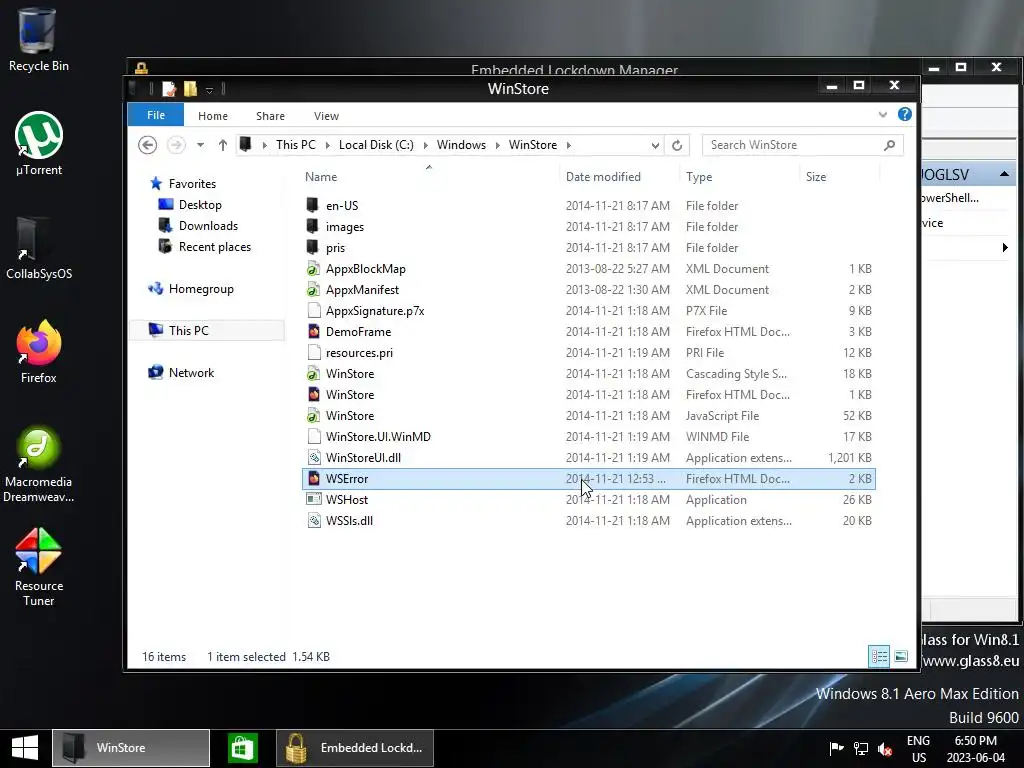Image resolution: width=1024 pixels, height=768 pixels.
Task: Open the ENG US language indicator
Action: (918, 748)
